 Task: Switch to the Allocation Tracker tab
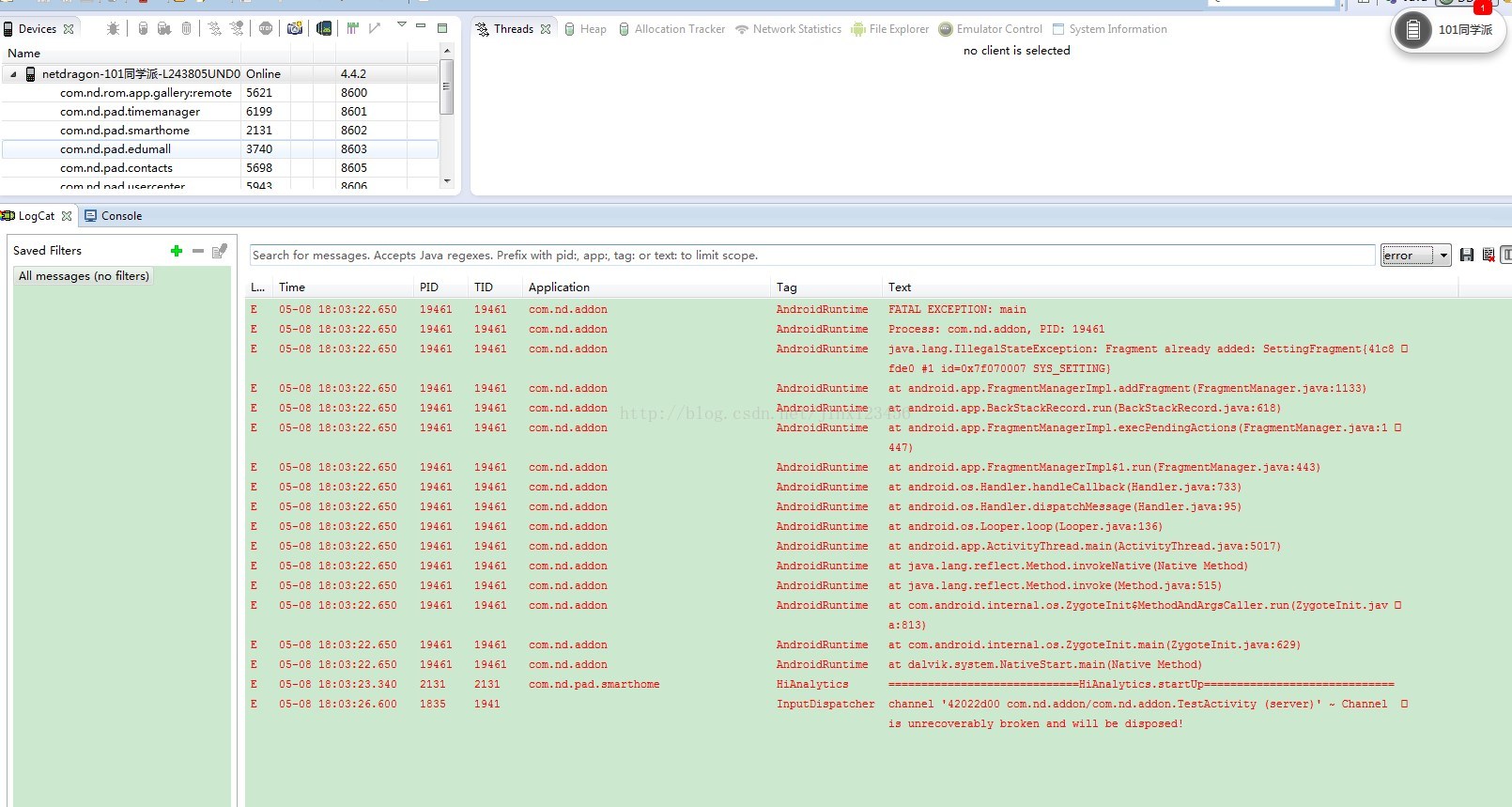pos(671,29)
